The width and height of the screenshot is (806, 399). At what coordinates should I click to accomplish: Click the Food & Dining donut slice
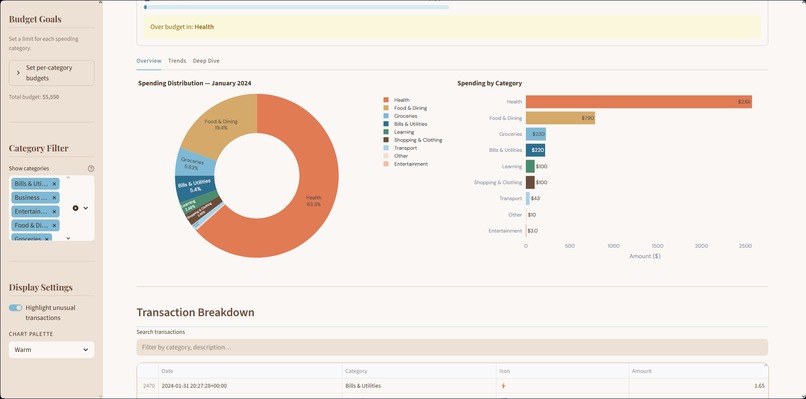pos(221,124)
